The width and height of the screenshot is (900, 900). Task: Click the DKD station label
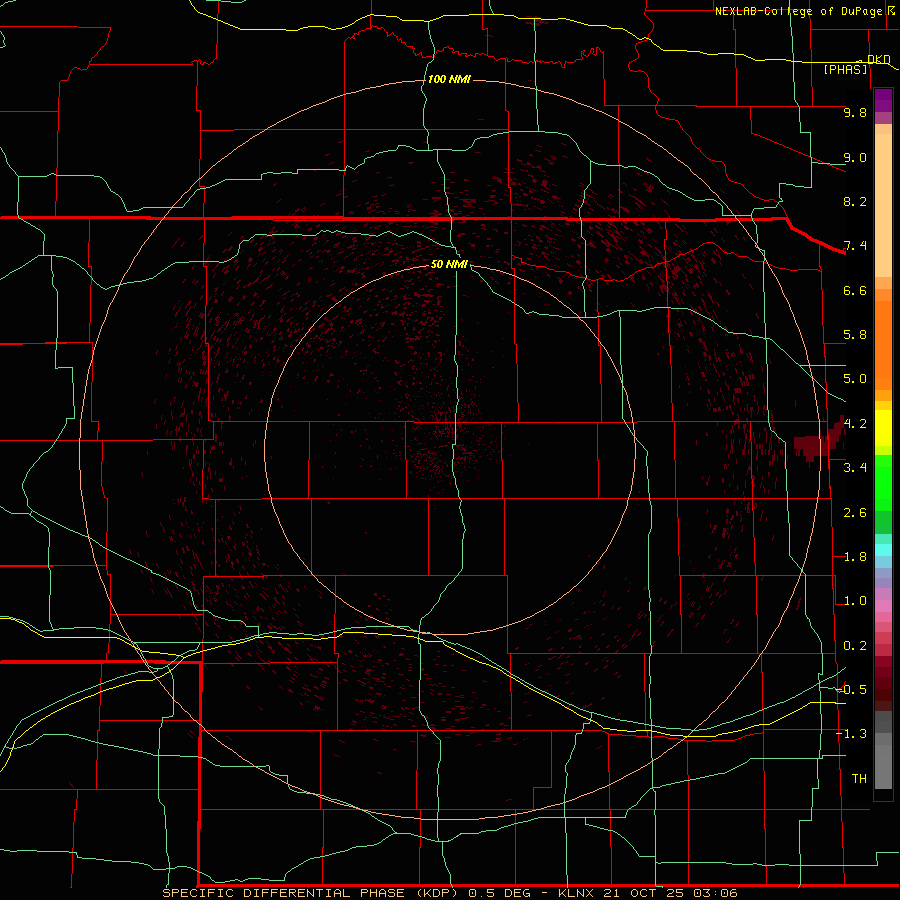[879, 59]
